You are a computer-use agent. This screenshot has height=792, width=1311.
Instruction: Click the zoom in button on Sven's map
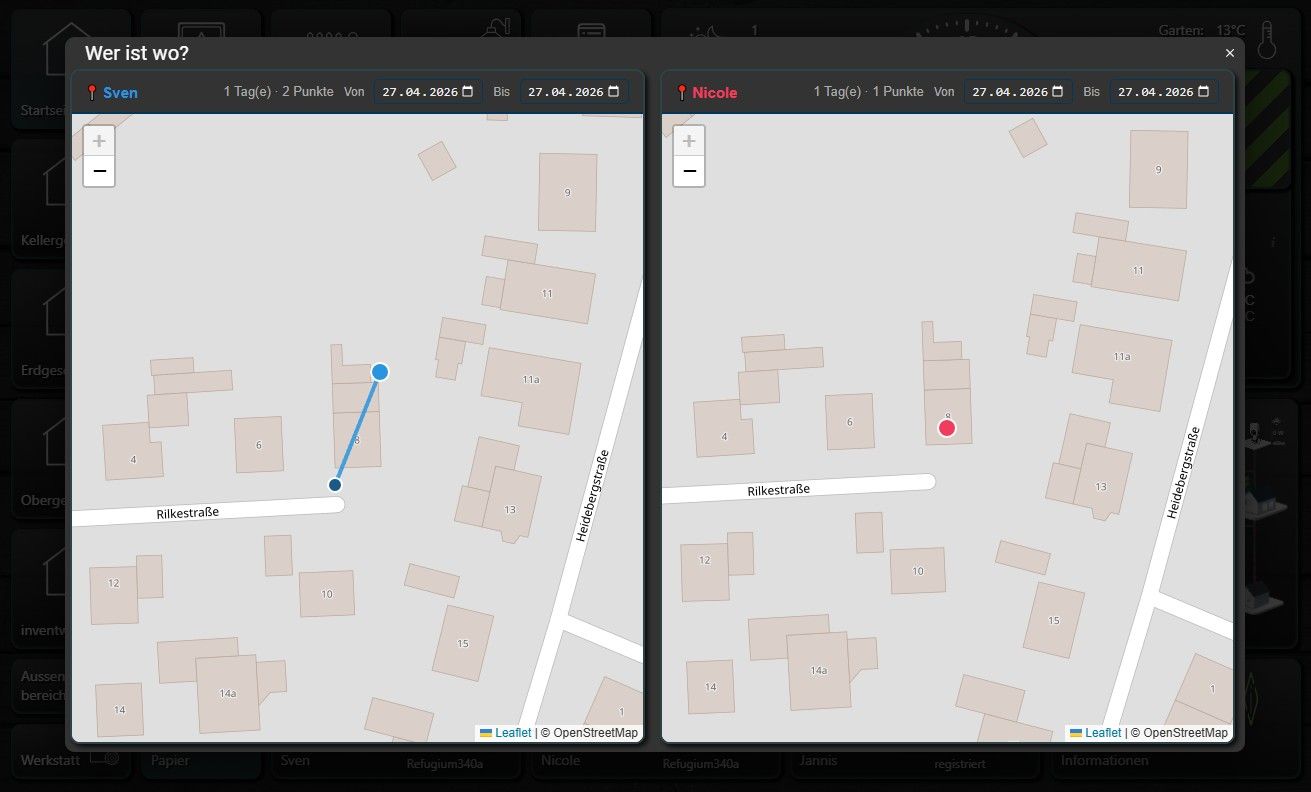99,141
